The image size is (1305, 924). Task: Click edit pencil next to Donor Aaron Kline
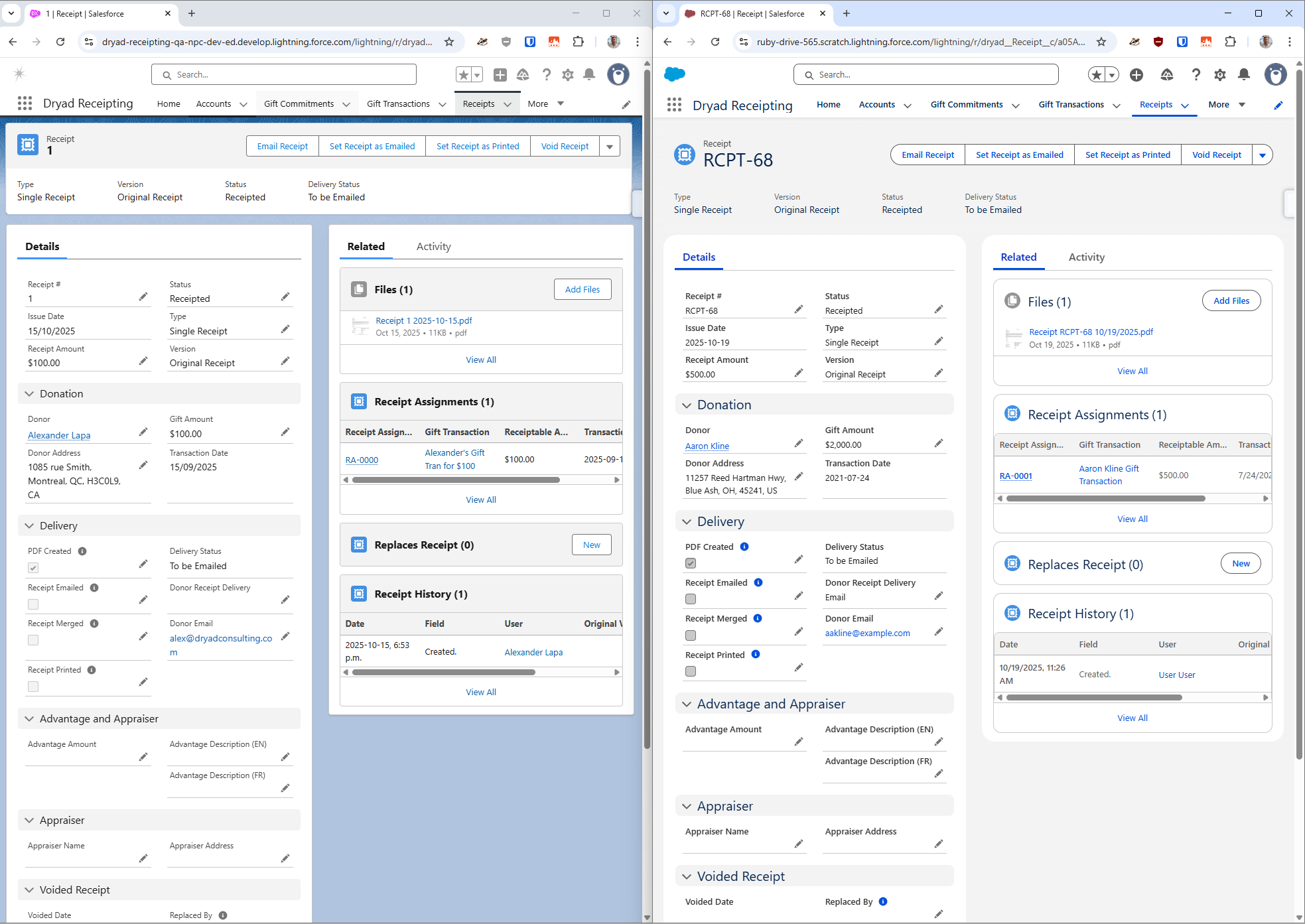click(x=799, y=444)
